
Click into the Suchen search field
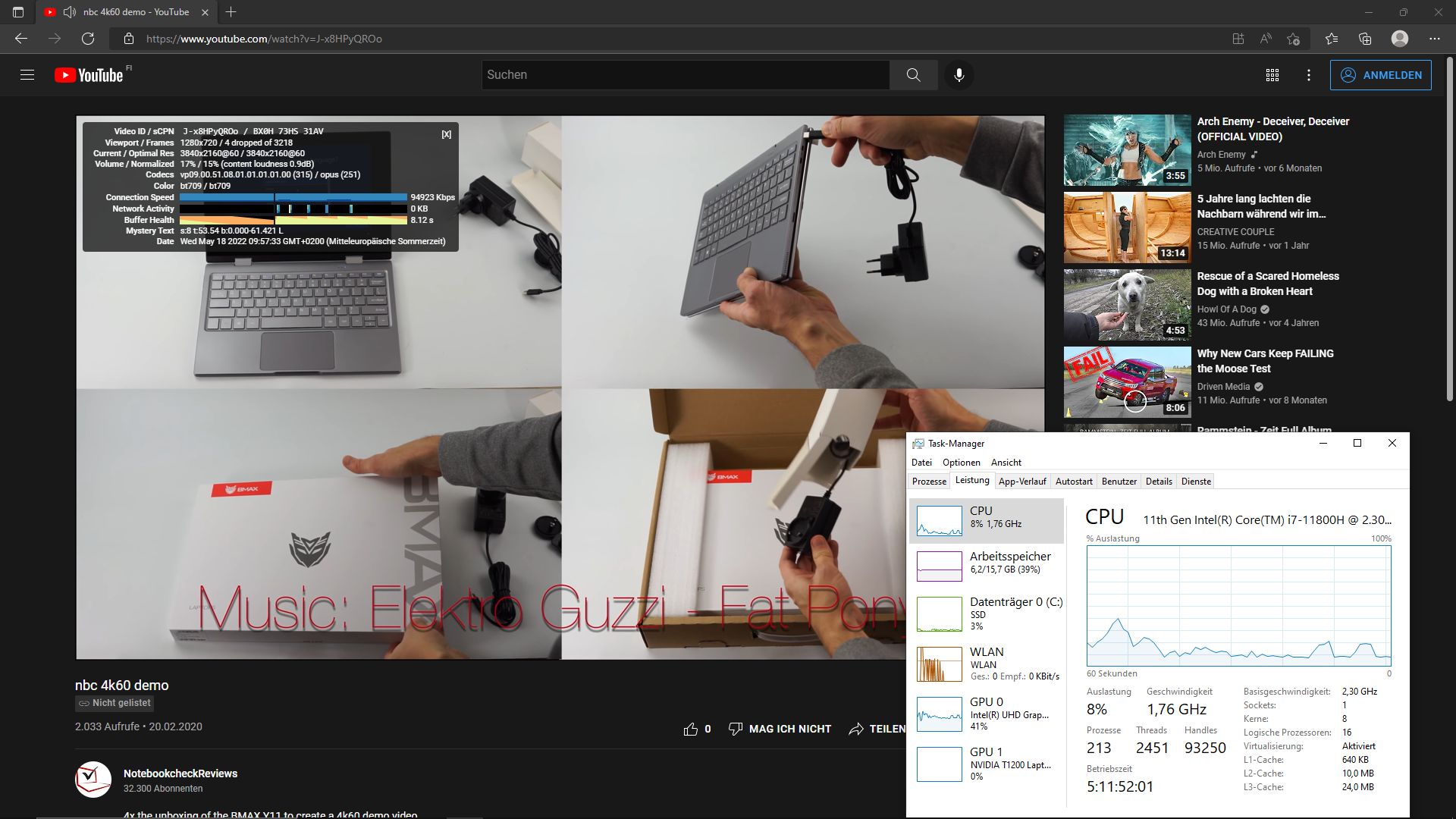(682, 75)
